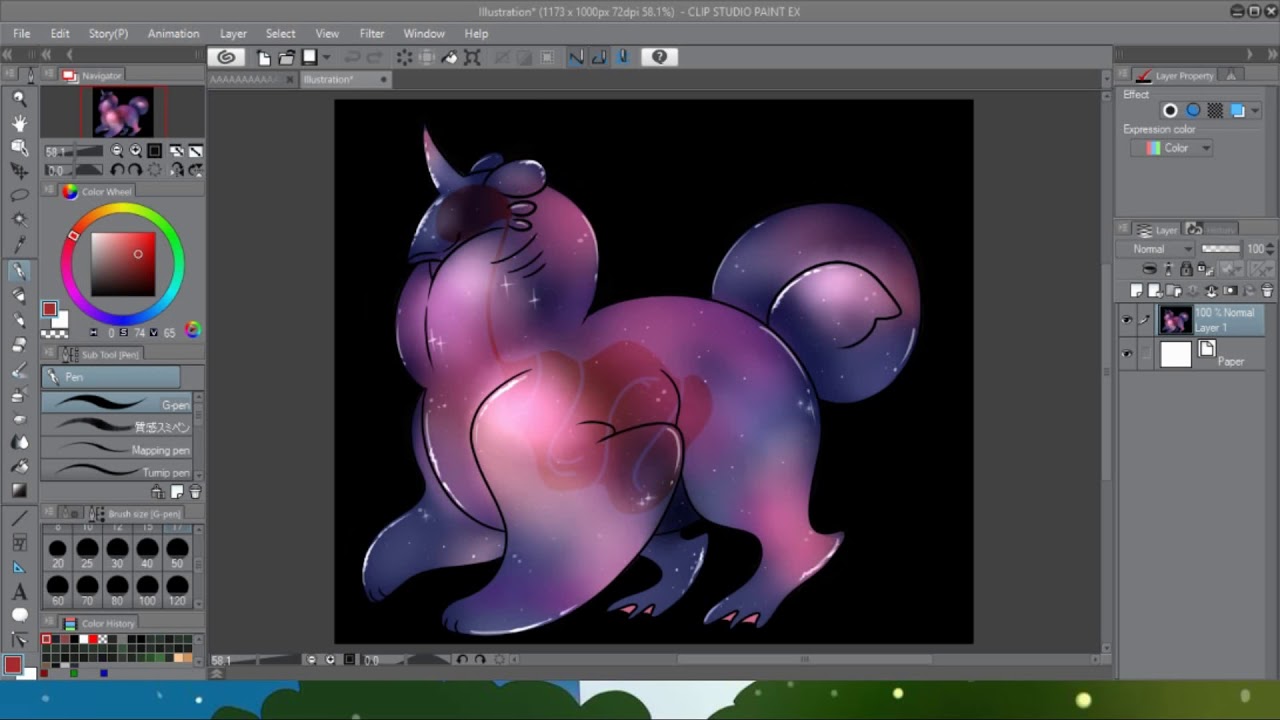Screen dimensions: 1280x720
Task: Open a file using the folder icon
Action: [287, 57]
